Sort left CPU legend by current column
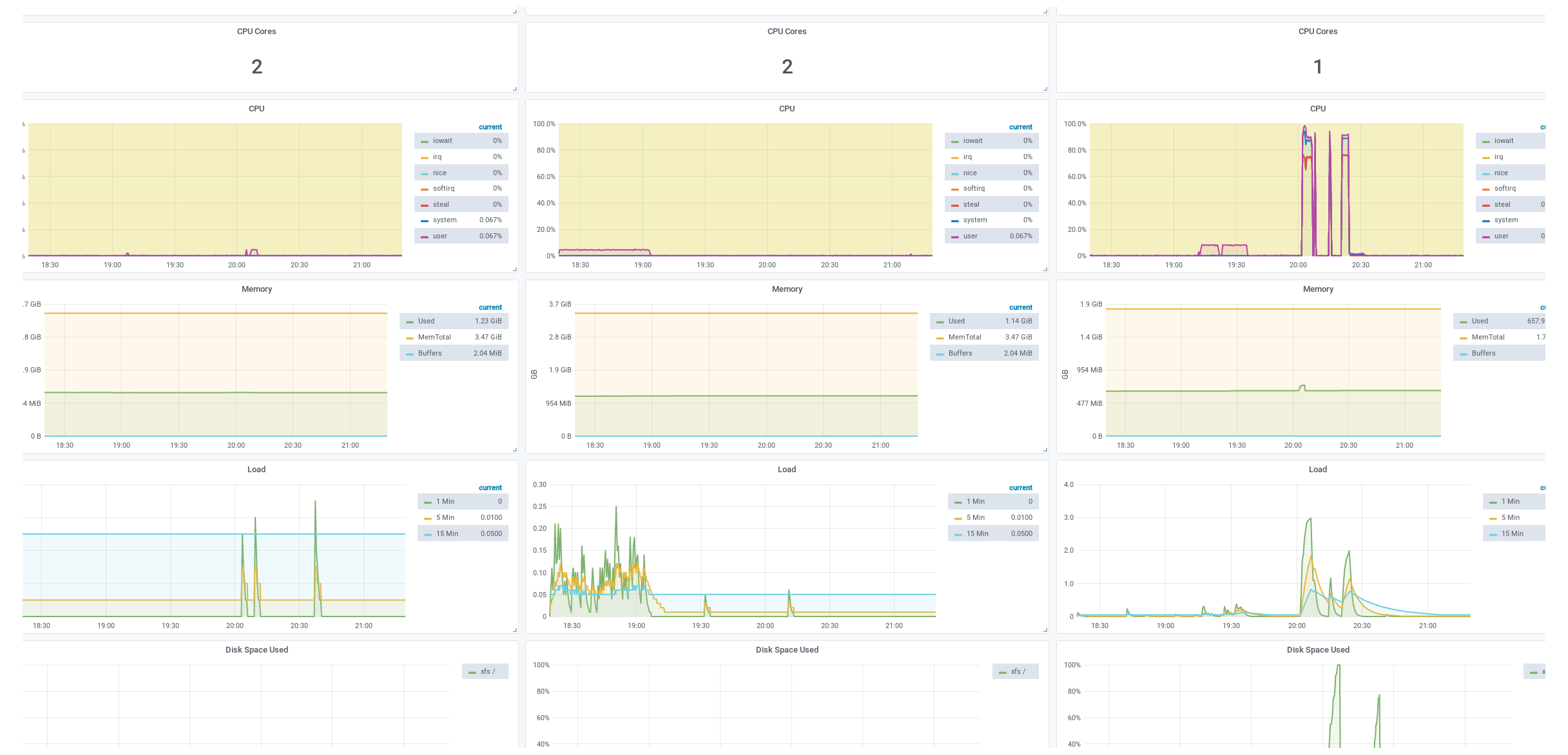This screenshot has width=1568, height=755. coord(490,127)
